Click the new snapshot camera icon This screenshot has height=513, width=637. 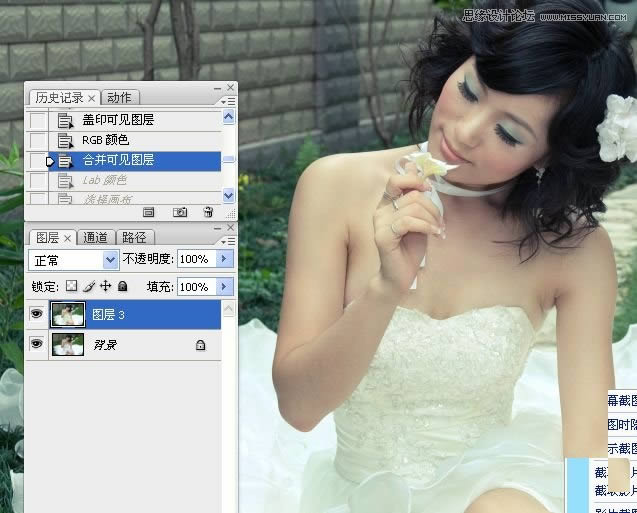point(180,212)
